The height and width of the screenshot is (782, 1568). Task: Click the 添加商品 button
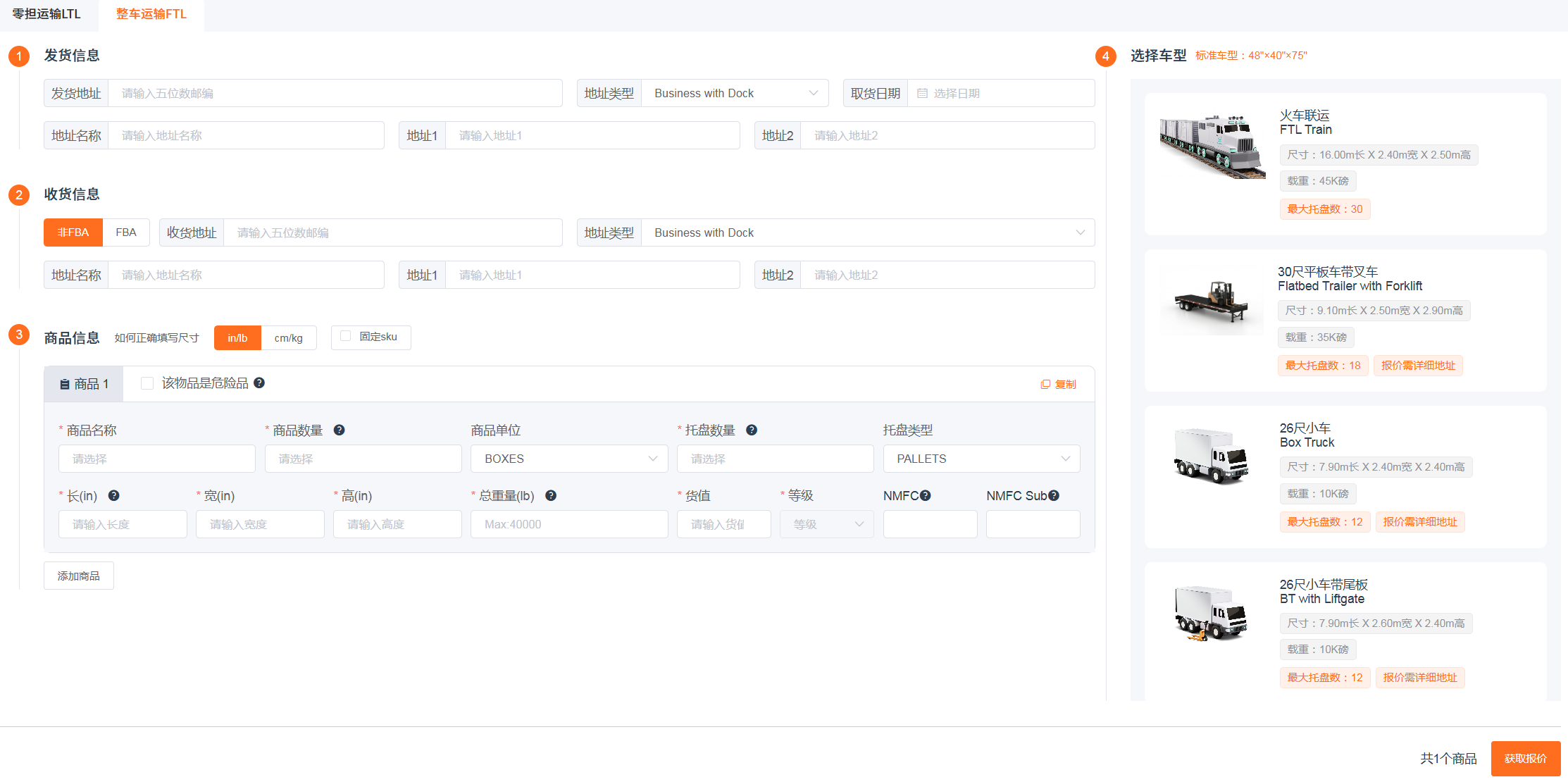pos(79,576)
